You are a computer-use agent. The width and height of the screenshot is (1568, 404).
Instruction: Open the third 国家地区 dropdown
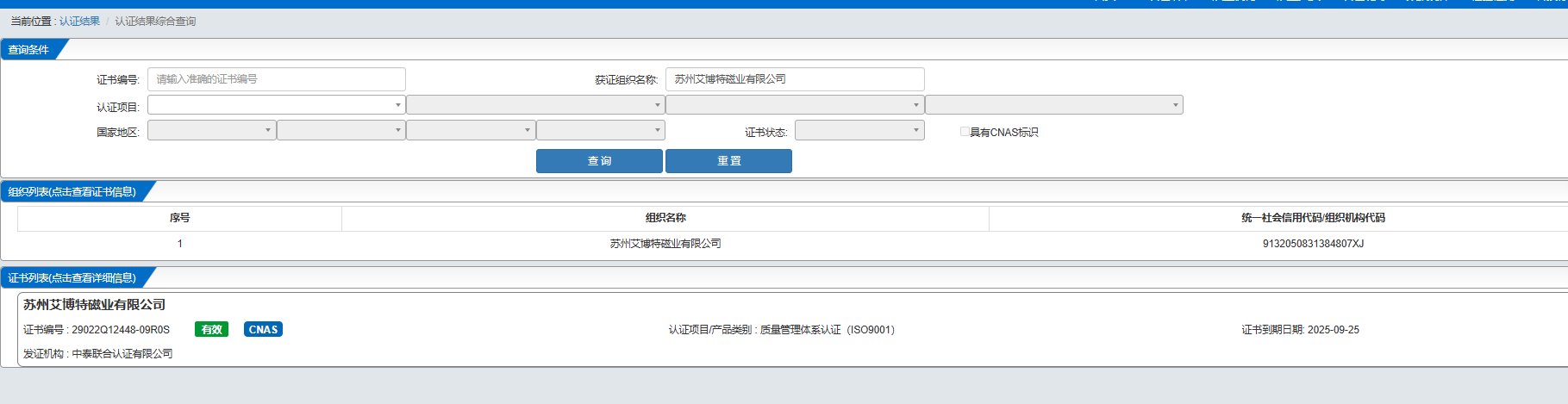tap(471, 130)
